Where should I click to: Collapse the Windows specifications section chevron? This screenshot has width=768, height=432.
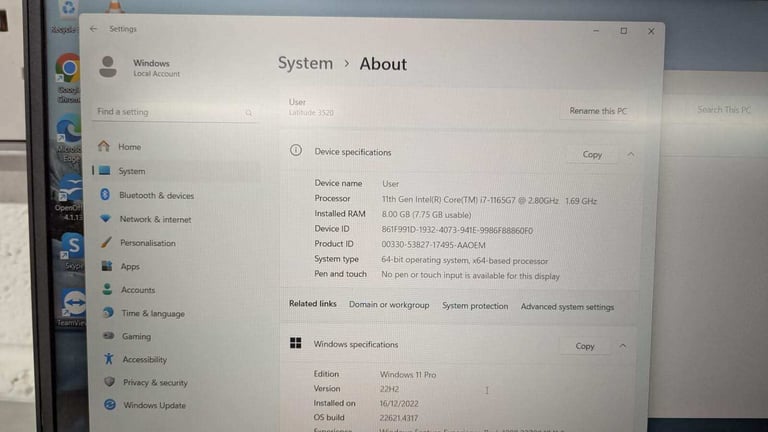click(x=623, y=346)
